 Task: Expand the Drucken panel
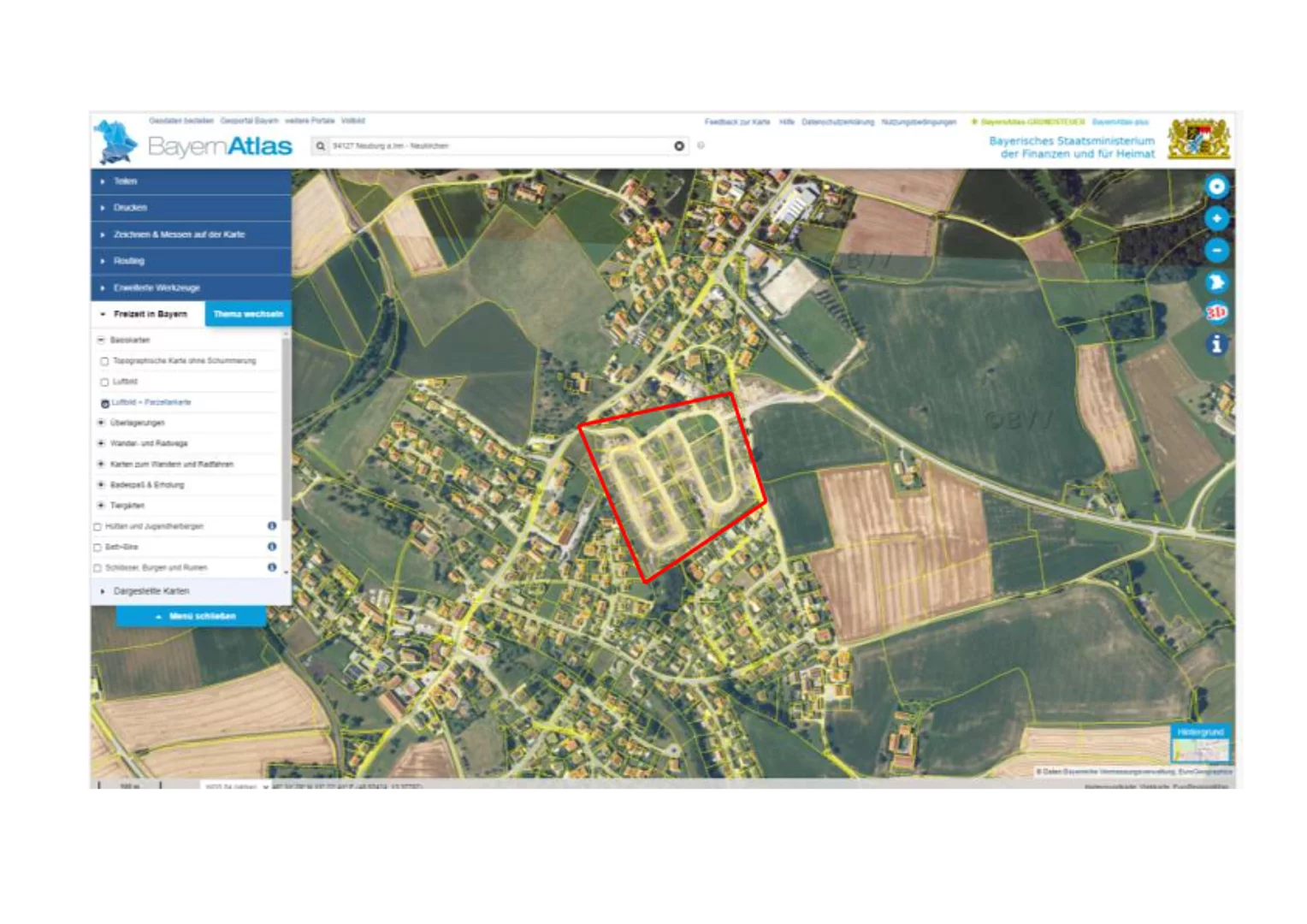point(130,208)
